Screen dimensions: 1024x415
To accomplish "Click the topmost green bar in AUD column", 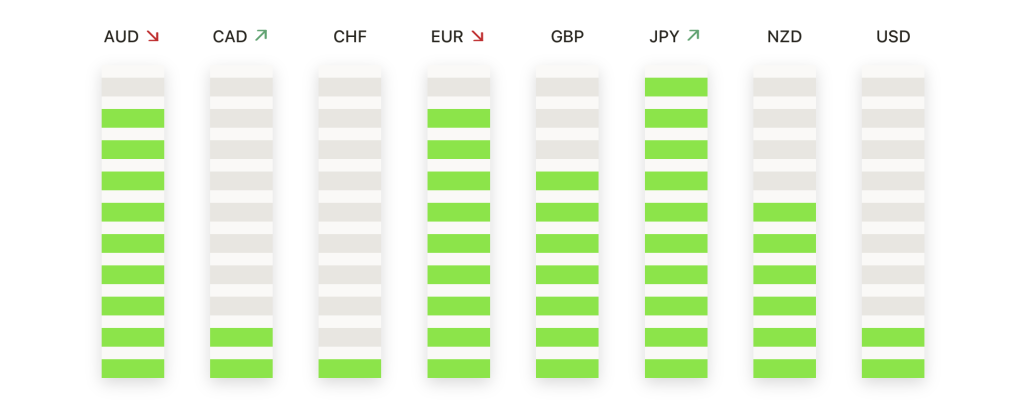I will (x=133, y=118).
